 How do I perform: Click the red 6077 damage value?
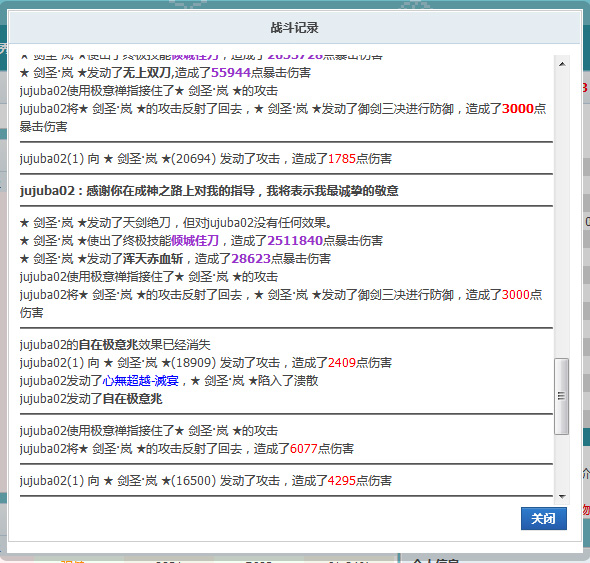click(304, 449)
